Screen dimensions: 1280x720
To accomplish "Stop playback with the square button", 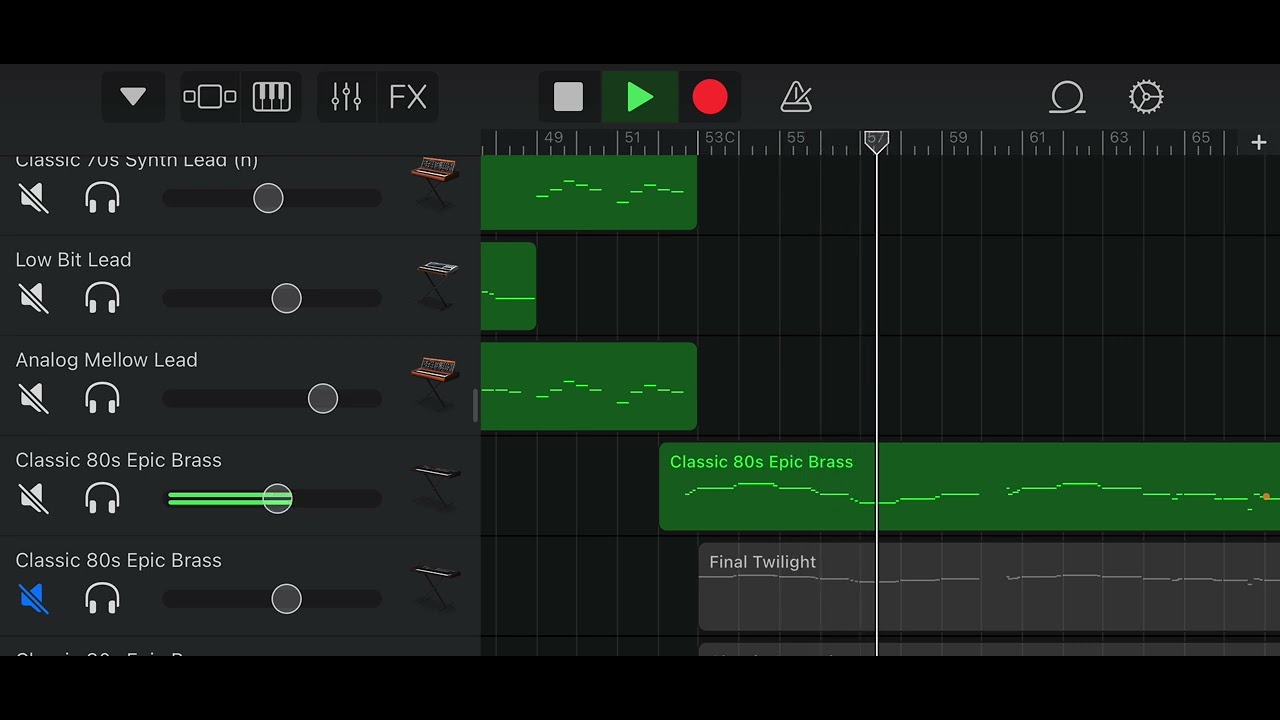I will (x=569, y=97).
